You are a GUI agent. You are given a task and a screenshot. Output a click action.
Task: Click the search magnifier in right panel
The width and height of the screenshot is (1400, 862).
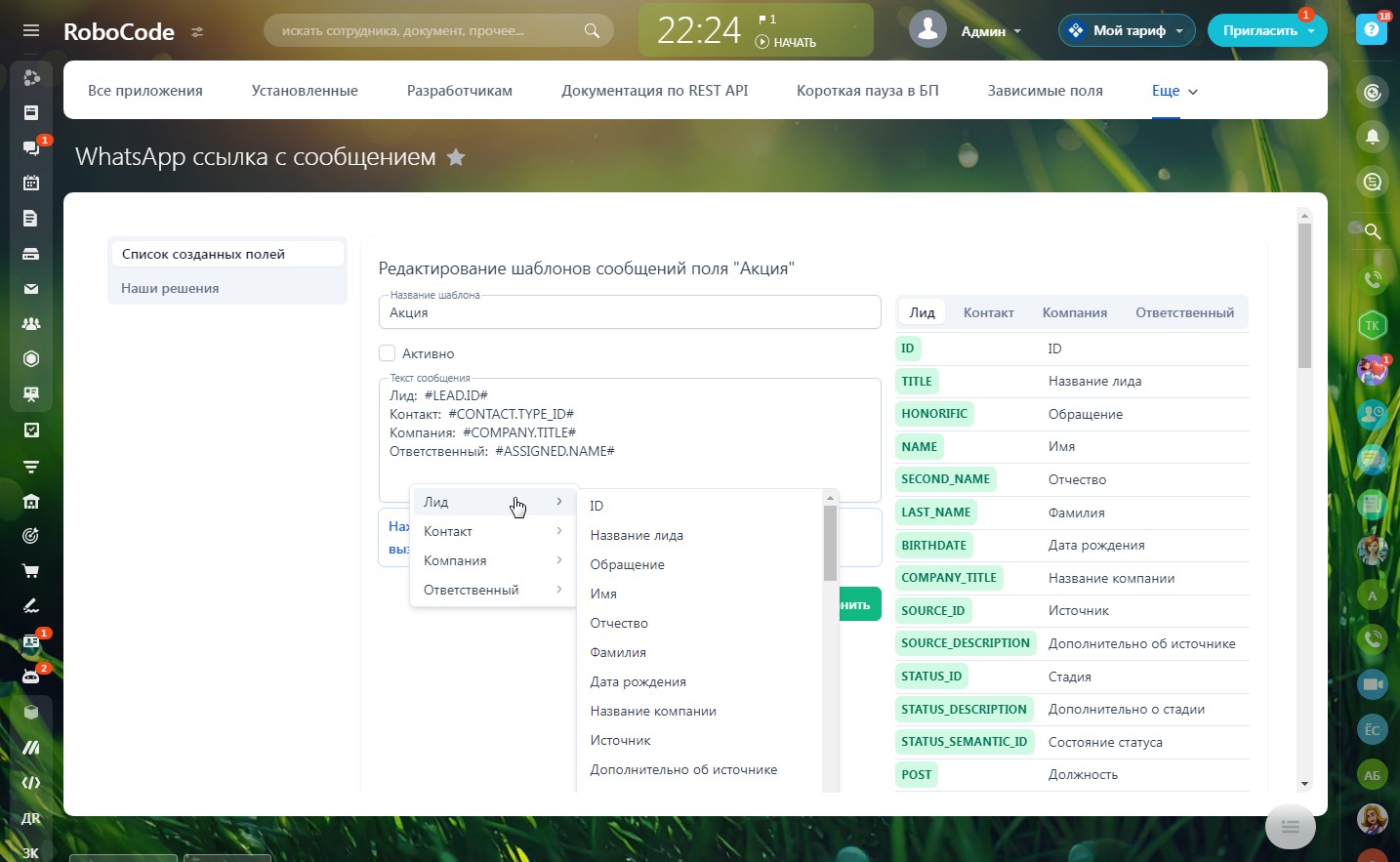coord(1373,231)
